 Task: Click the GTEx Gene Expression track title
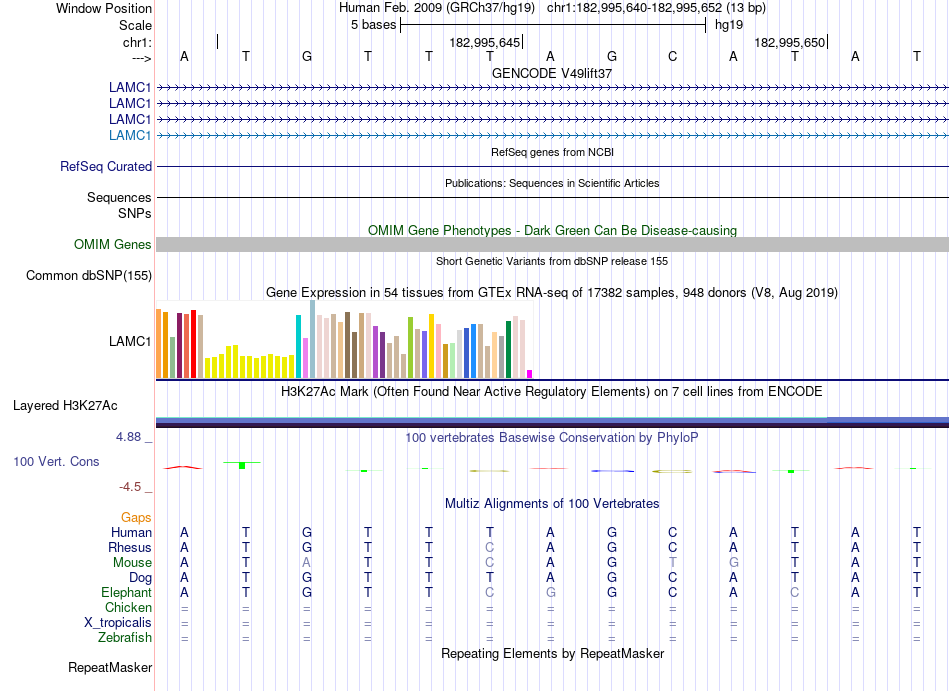coord(552,293)
